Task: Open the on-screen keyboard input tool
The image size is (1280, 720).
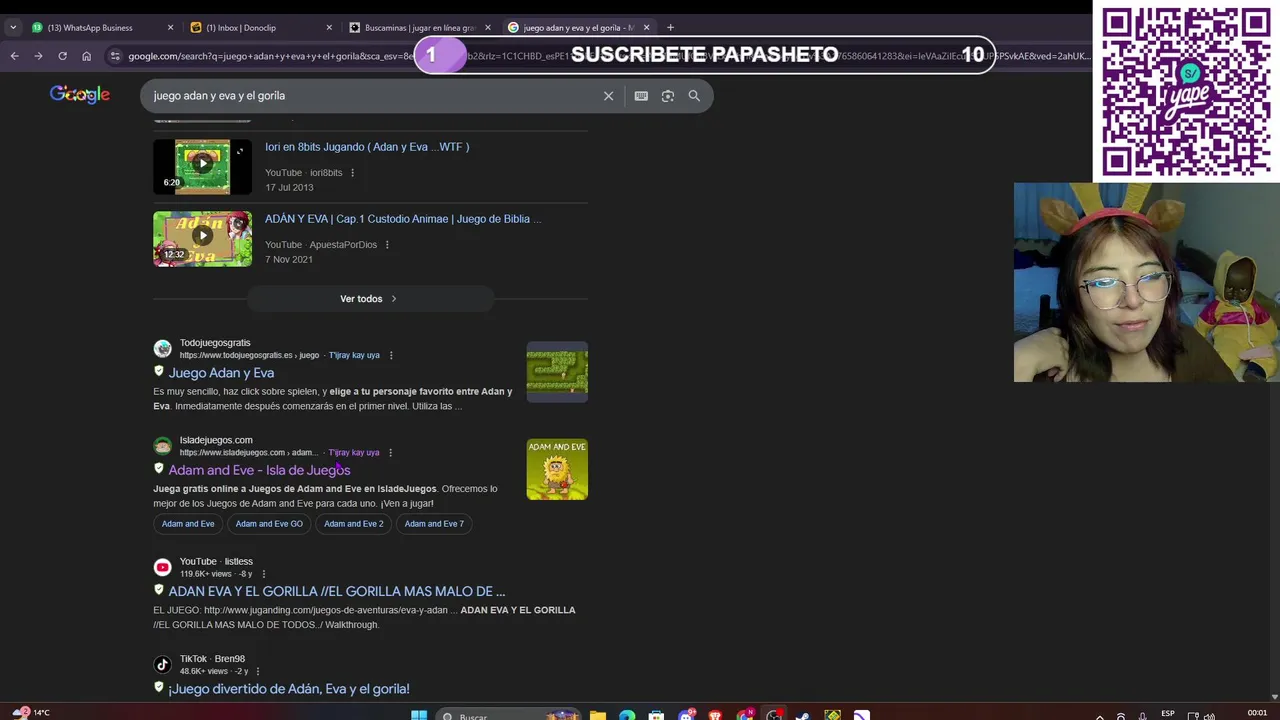Action: pos(641,96)
